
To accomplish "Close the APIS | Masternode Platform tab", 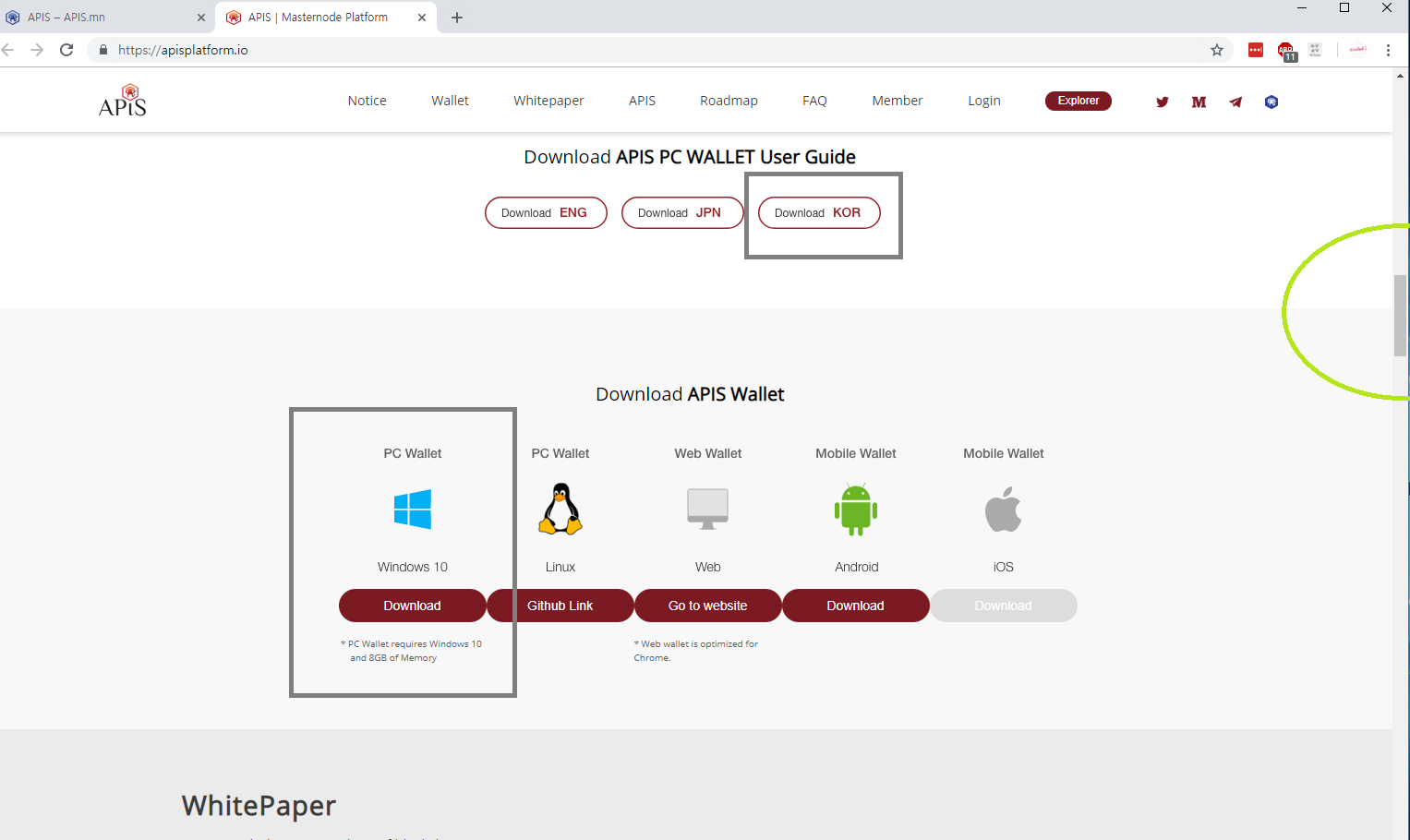I will click(x=422, y=18).
